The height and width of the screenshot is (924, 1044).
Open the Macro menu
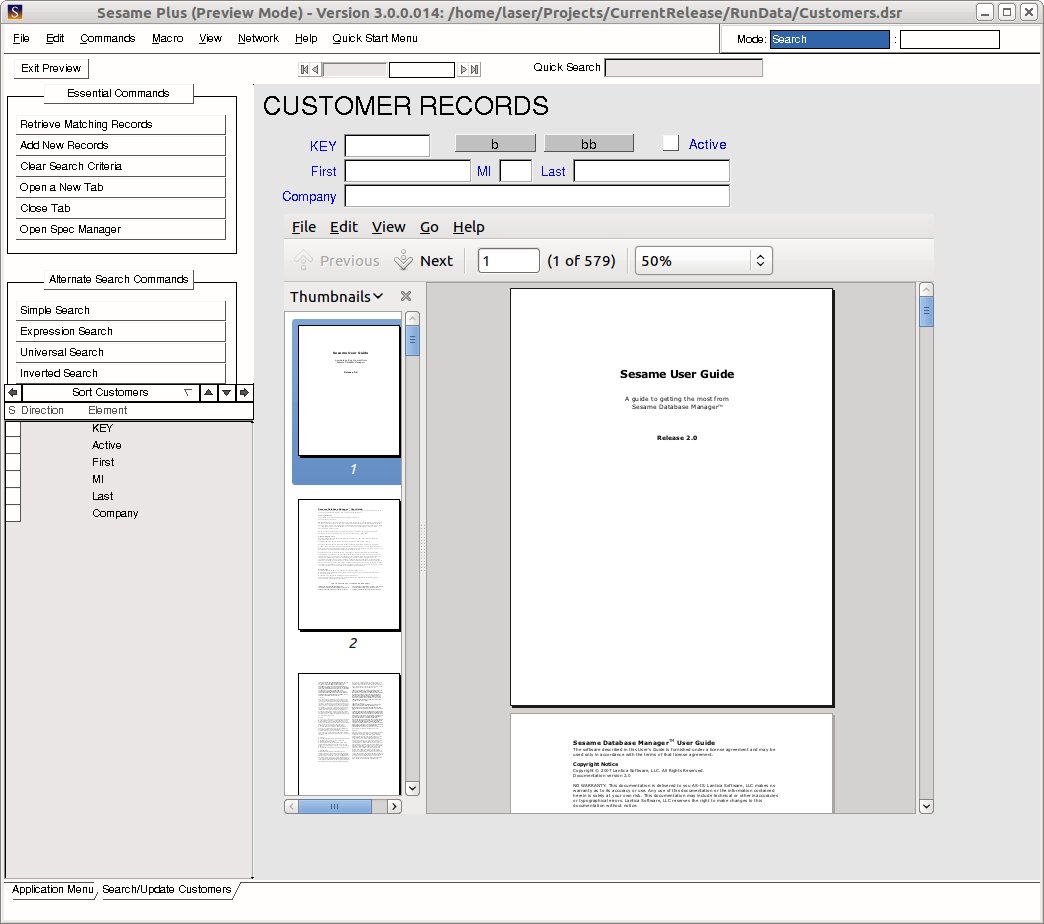tap(167, 38)
